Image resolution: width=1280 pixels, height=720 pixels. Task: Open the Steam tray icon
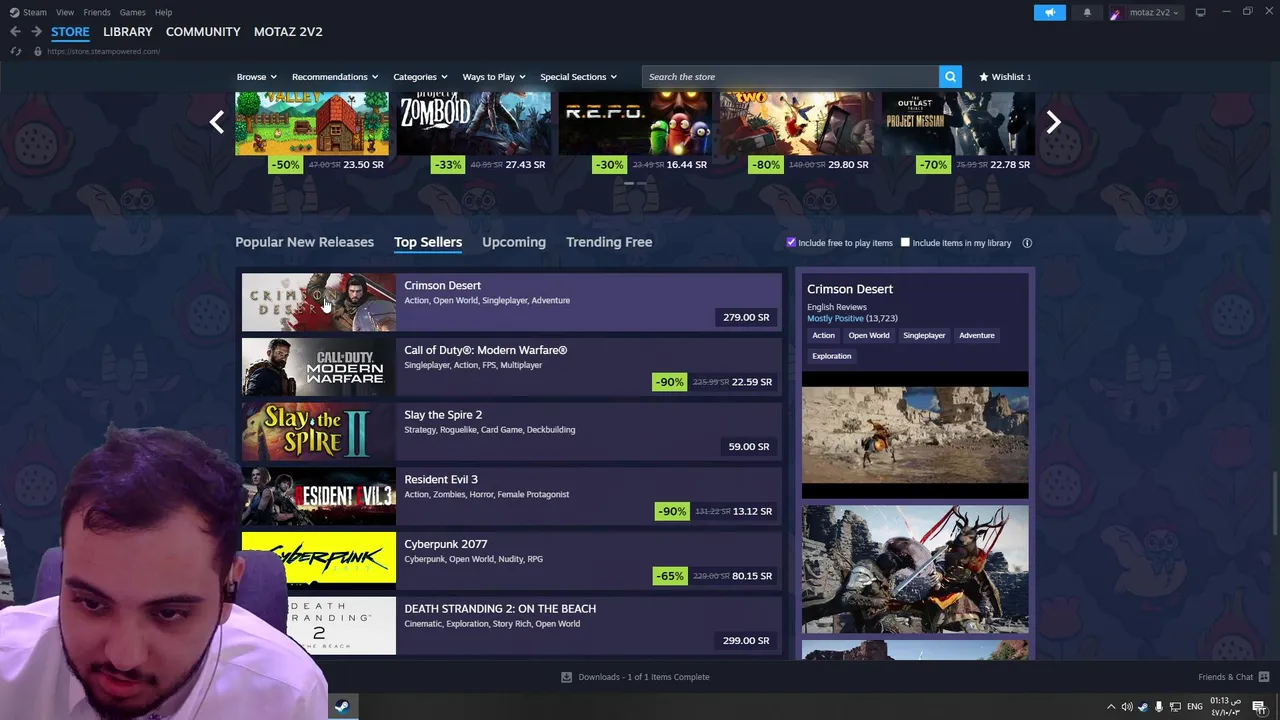(x=1143, y=707)
